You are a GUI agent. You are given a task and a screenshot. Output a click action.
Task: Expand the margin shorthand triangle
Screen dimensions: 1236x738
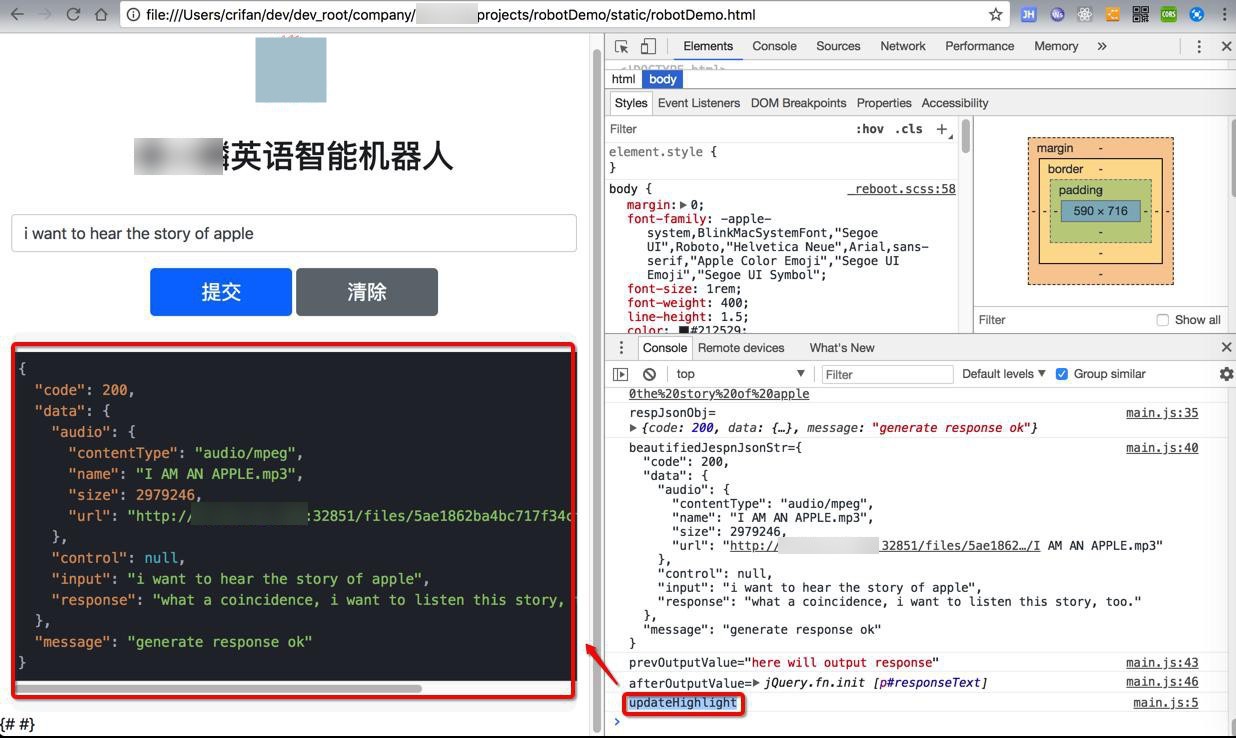[683, 205]
